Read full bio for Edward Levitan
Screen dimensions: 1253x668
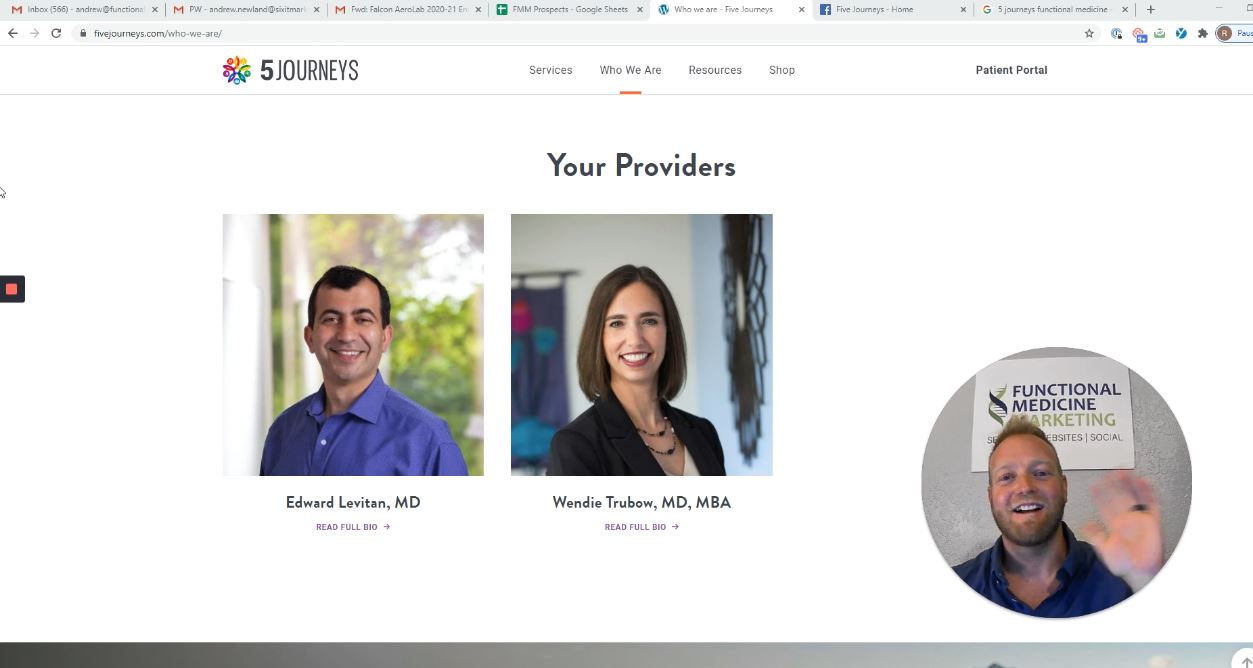click(x=353, y=527)
